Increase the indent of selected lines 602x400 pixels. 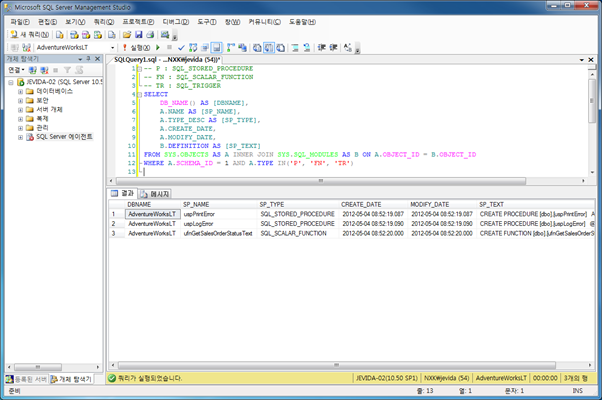pyautogui.click(x=333, y=48)
